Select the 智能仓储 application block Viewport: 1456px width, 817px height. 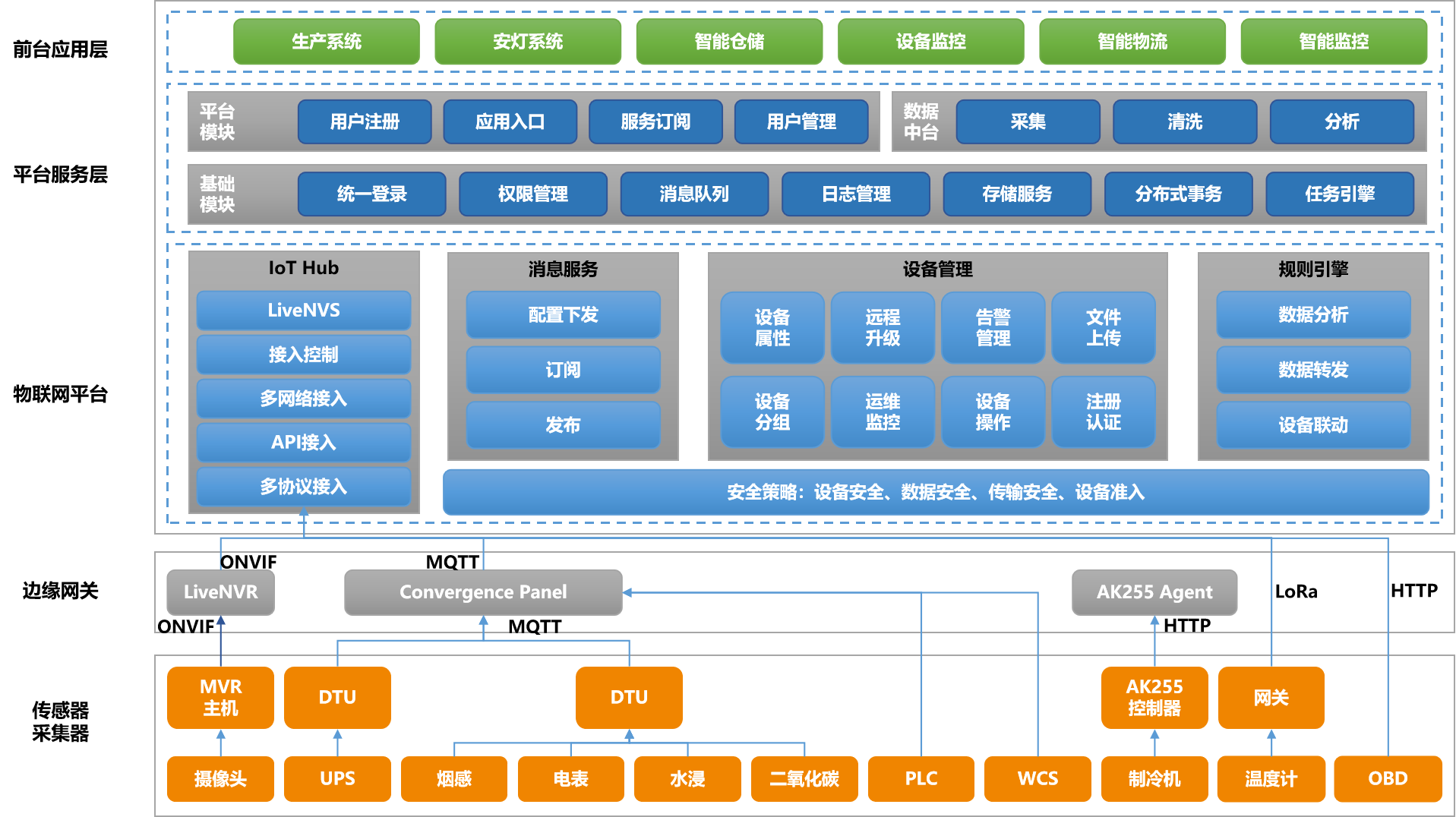728,42
